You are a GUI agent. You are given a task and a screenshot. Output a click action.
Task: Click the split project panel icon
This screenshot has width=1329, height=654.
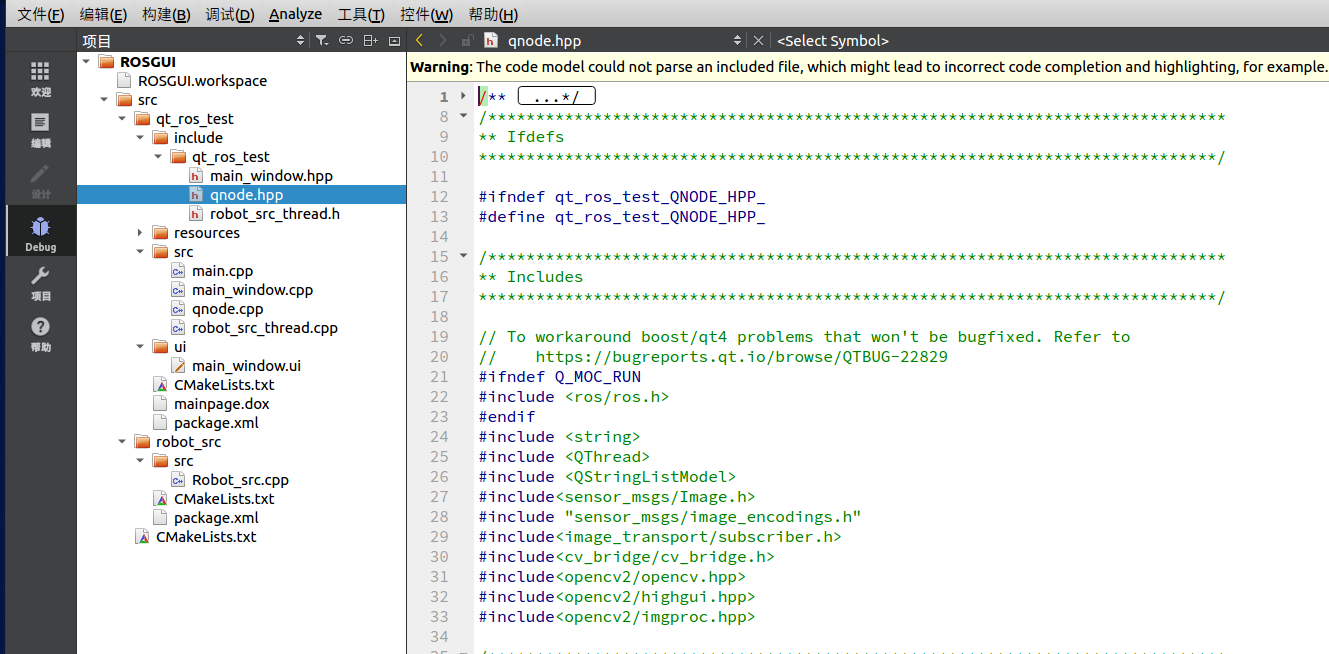(x=370, y=41)
